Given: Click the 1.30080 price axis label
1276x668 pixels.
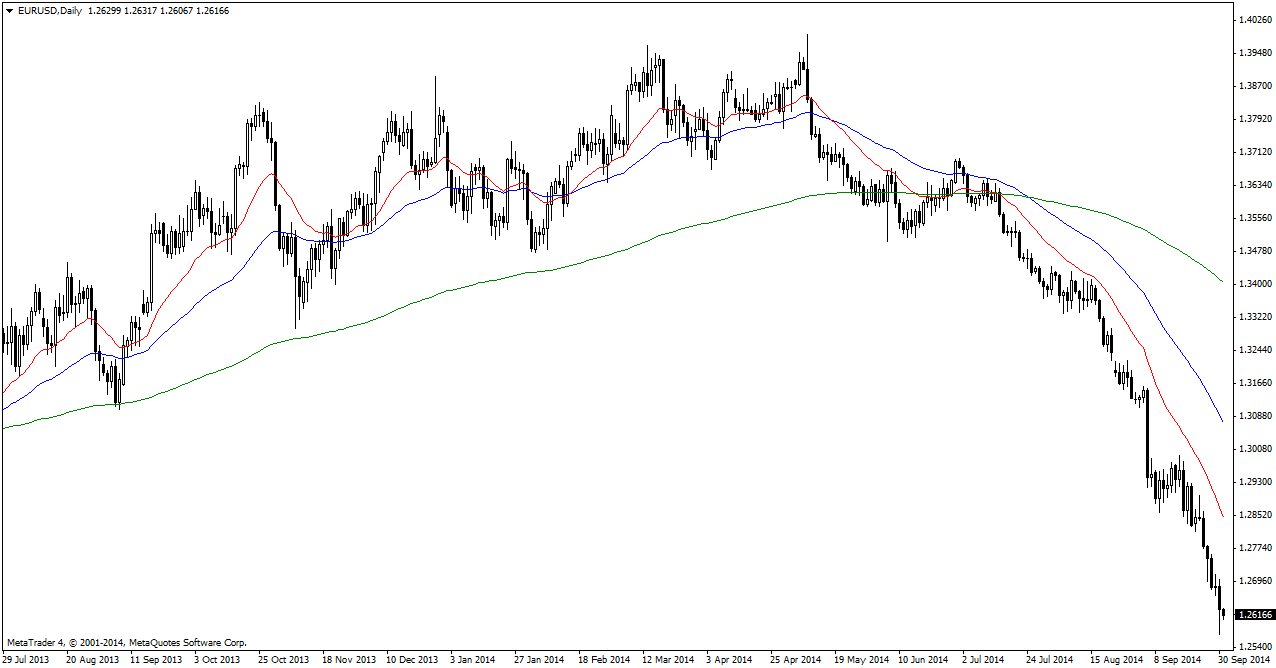Looking at the screenshot, I should 1255,449.
